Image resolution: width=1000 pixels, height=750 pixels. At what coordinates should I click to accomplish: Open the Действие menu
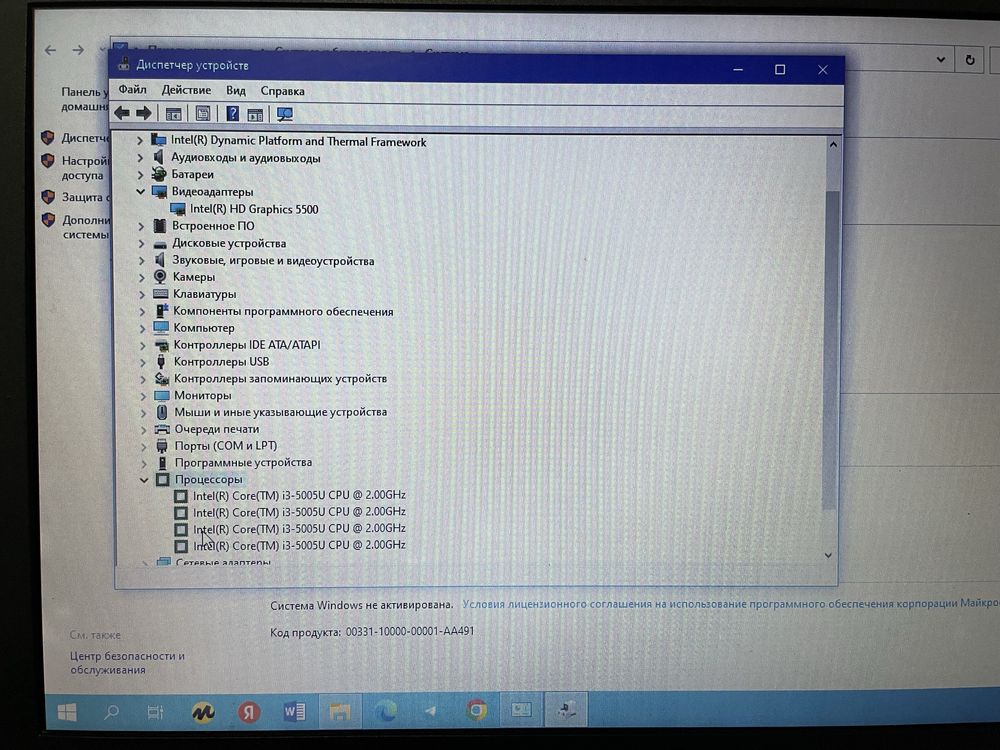[186, 90]
